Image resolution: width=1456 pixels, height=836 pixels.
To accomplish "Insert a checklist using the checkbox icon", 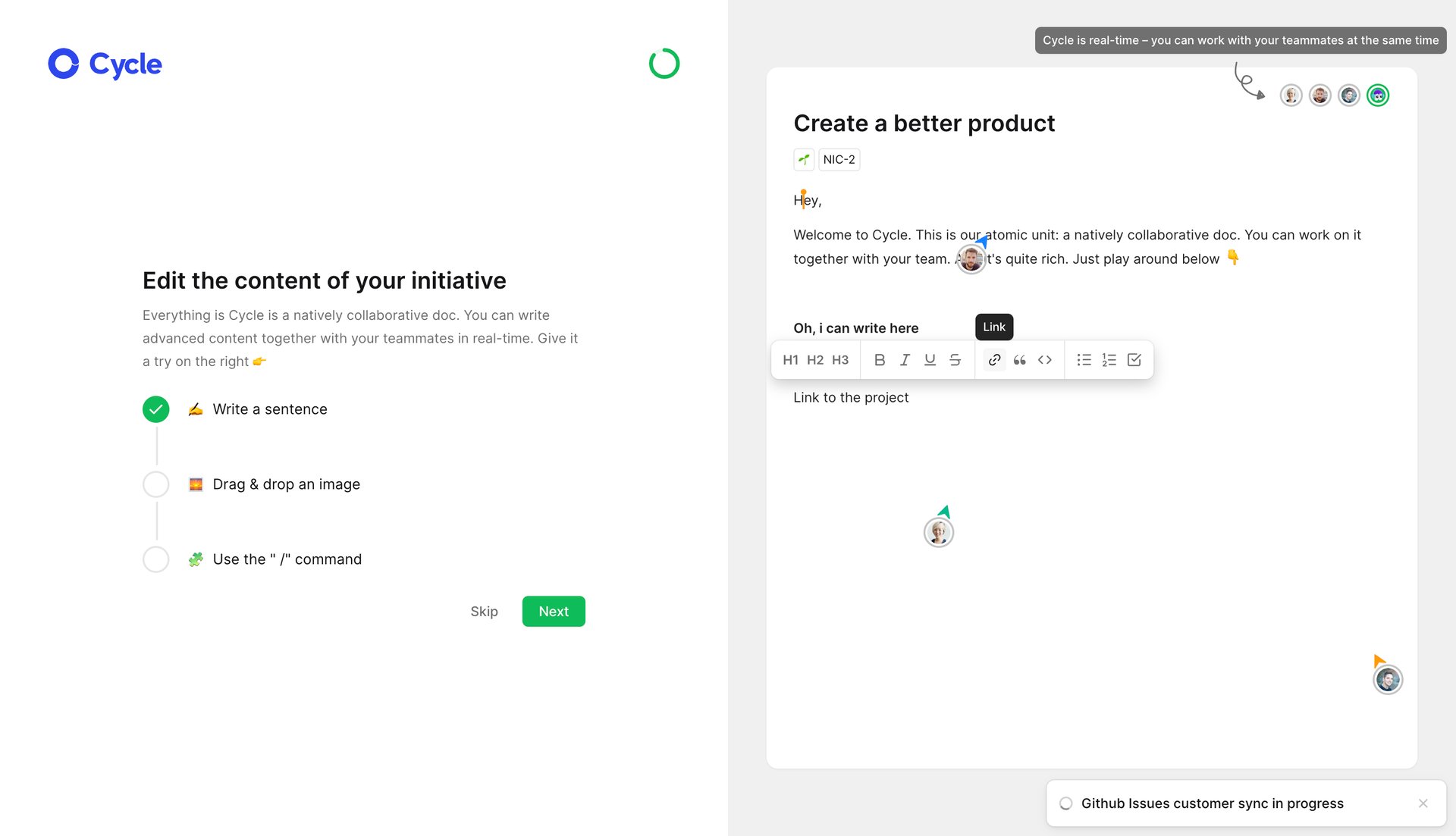I will 1134,359.
